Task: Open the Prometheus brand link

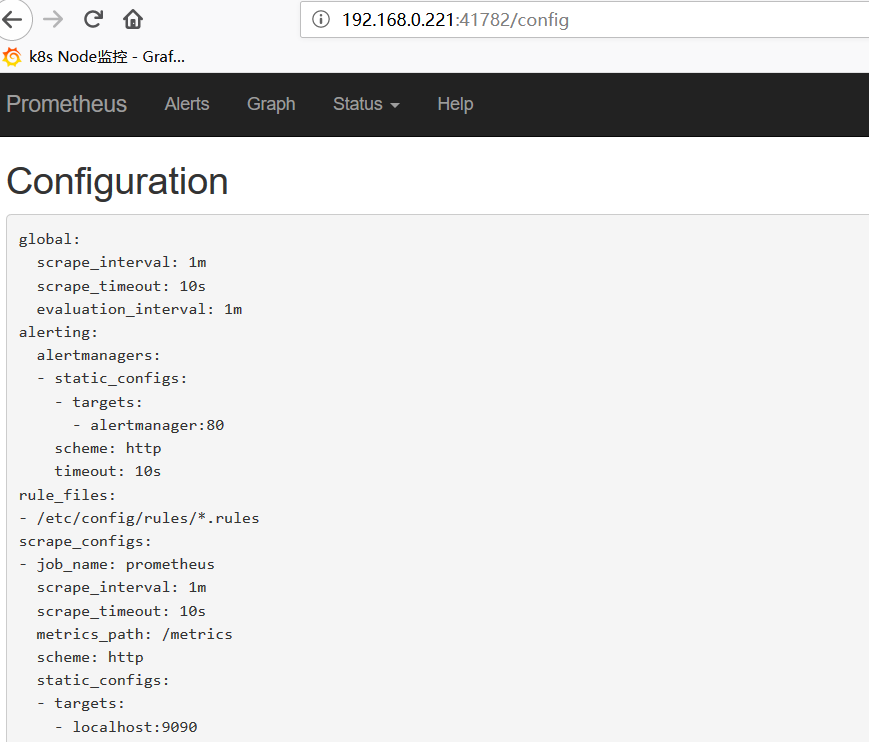Action: (67, 104)
